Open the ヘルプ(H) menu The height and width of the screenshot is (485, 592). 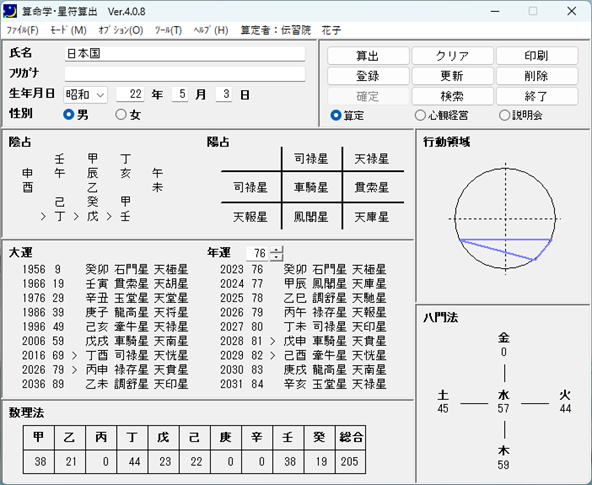coord(211,30)
